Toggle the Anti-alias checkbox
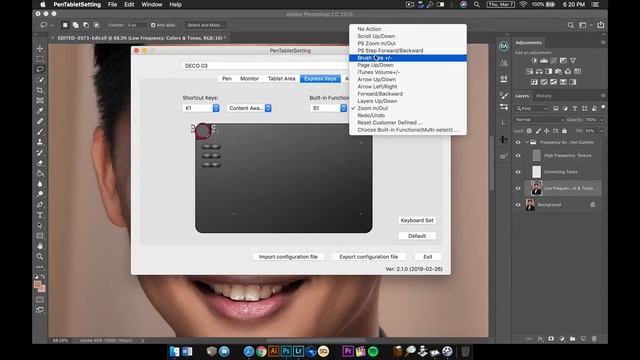The image size is (640, 360). tap(153, 25)
